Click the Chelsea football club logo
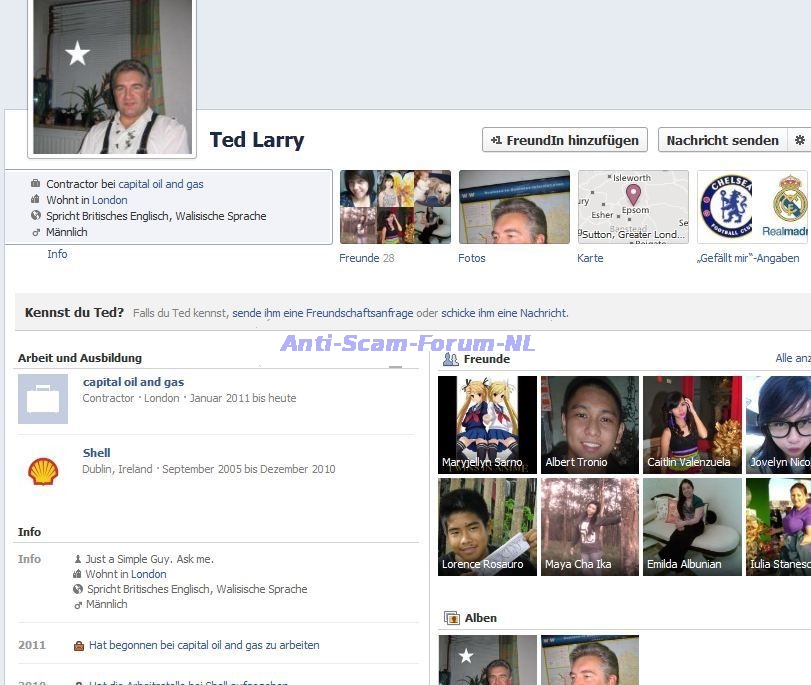This screenshot has height=685, width=811. point(726,206)
